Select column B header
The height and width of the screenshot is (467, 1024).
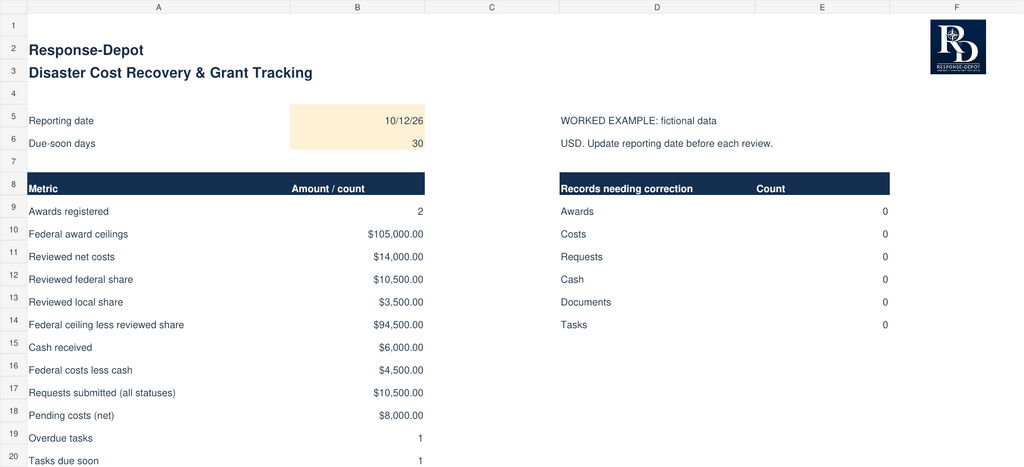[x=357, y=7]
